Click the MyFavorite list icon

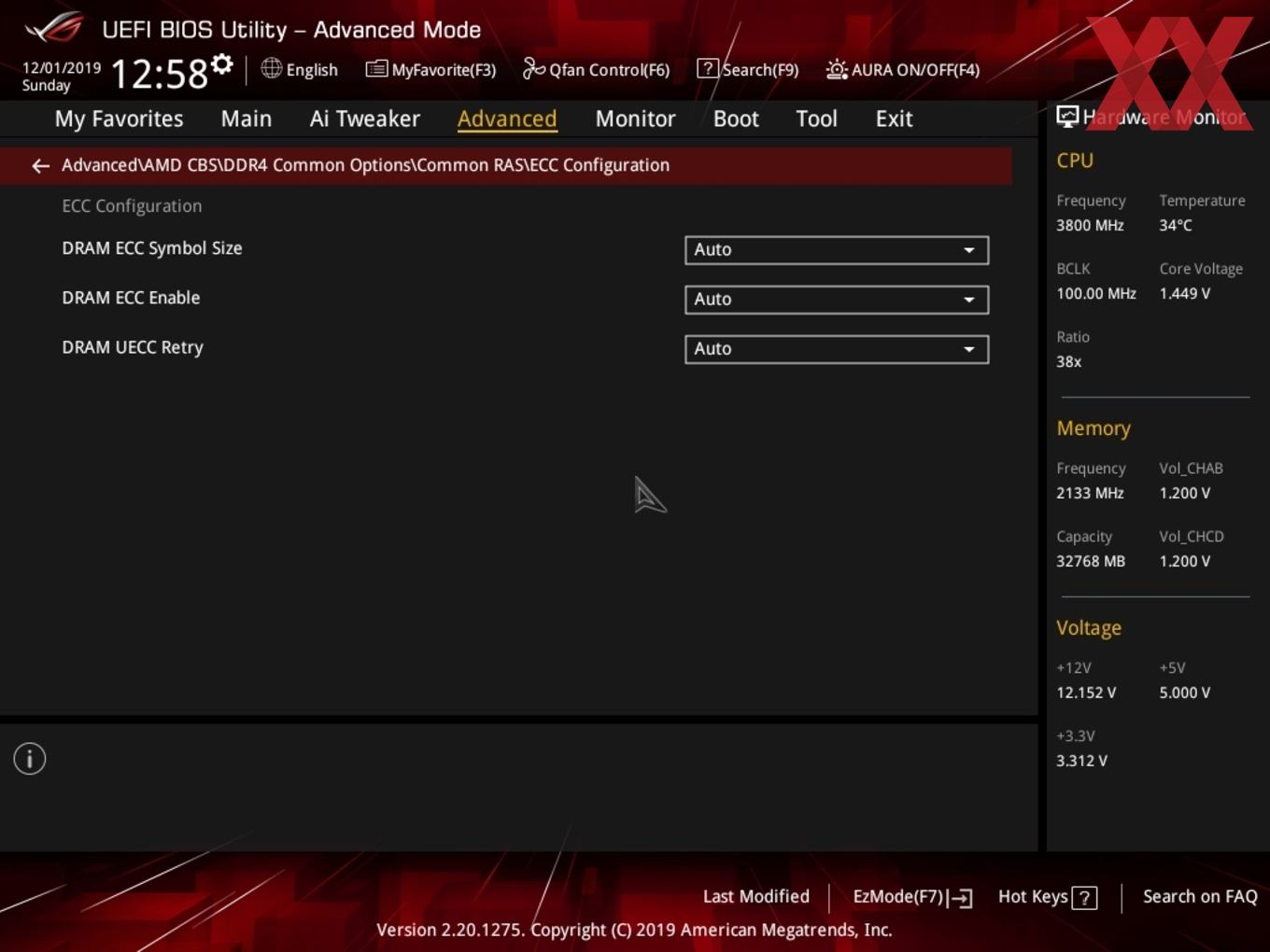tap(376, 69)
